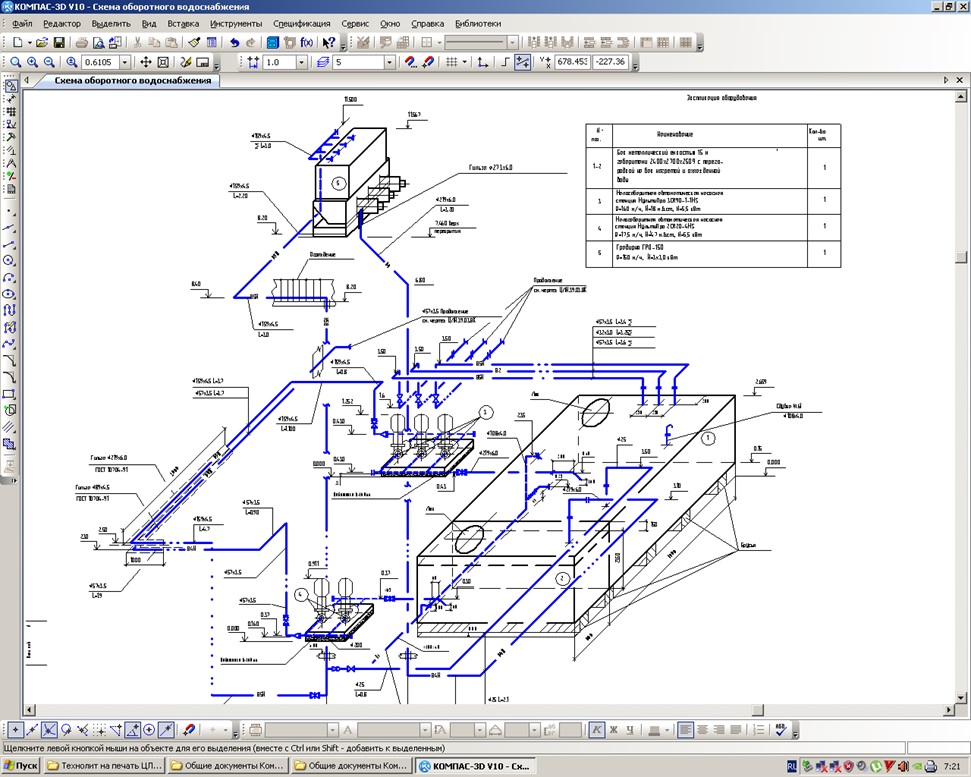Open the Выделить menu
This screenshot has width=971, height=777.
coord(111,24)
